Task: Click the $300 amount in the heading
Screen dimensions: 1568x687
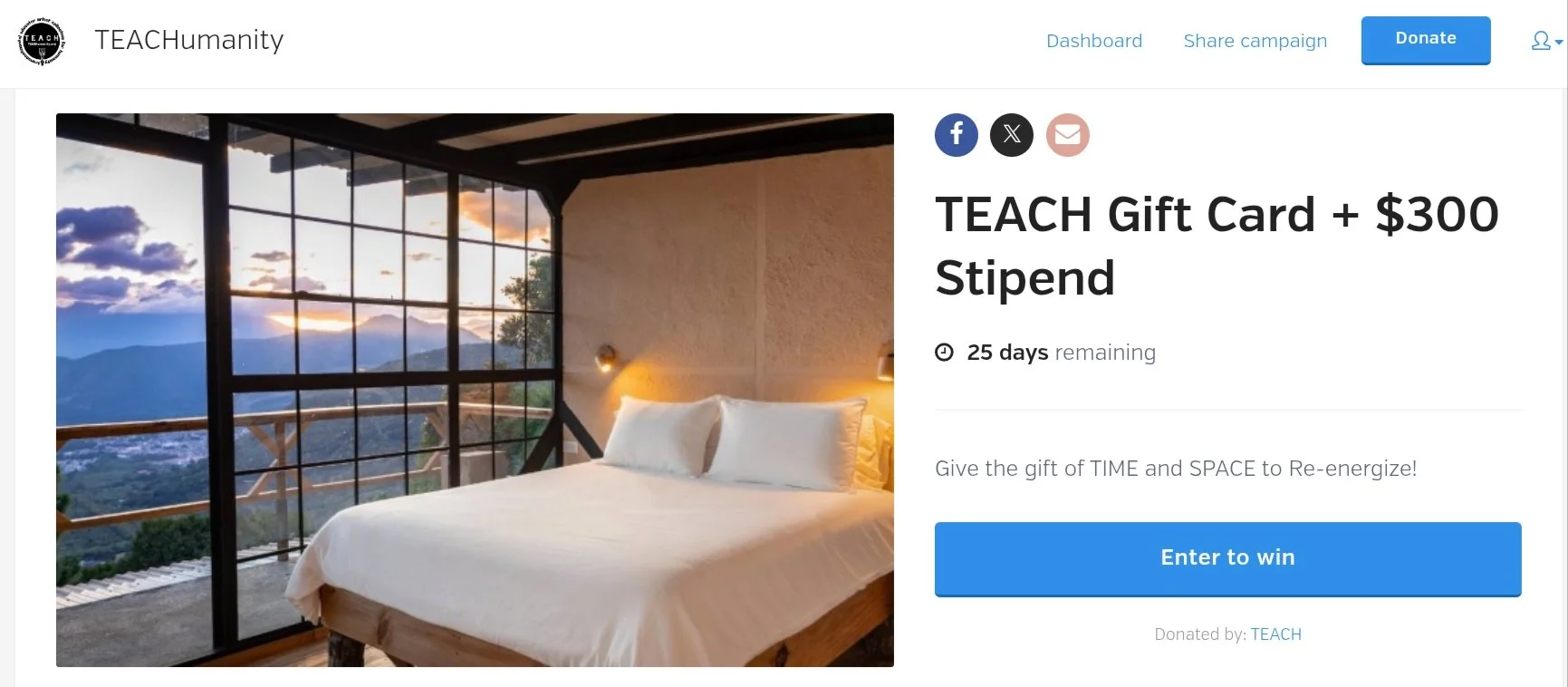Action: [x=1437, y=215]
